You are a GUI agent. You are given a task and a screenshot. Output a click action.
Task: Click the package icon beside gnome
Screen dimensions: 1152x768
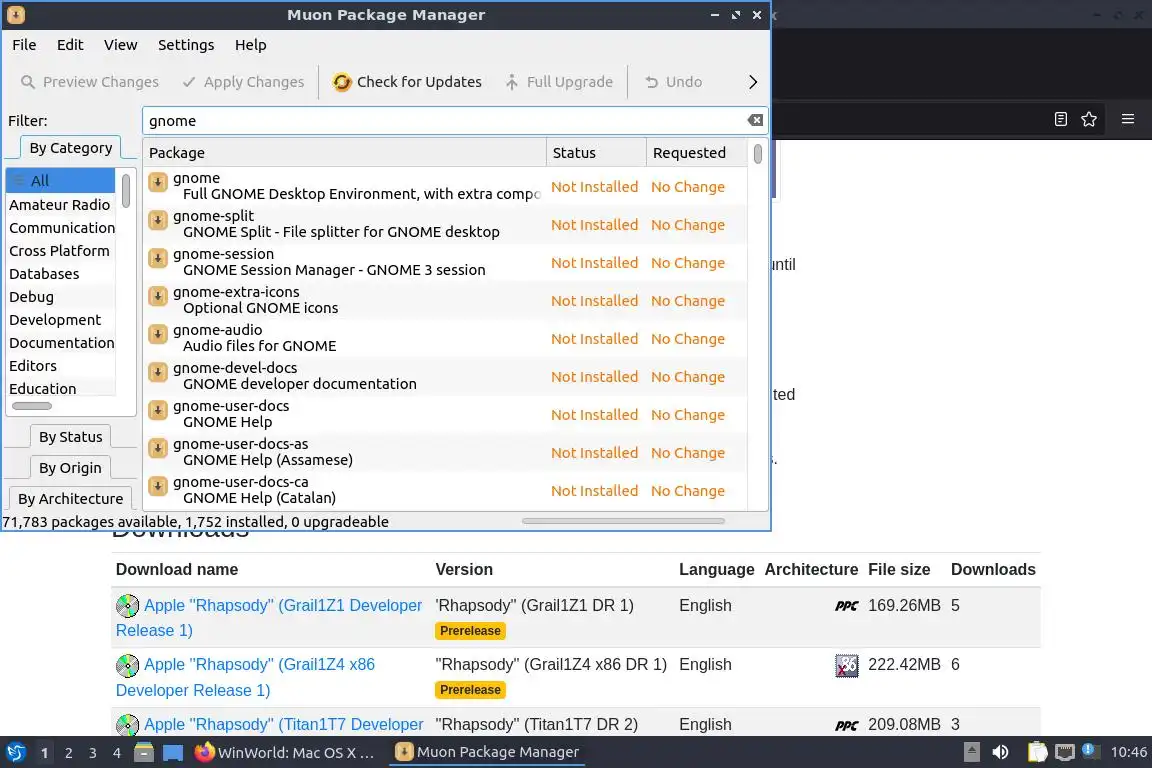click(158, 182)
